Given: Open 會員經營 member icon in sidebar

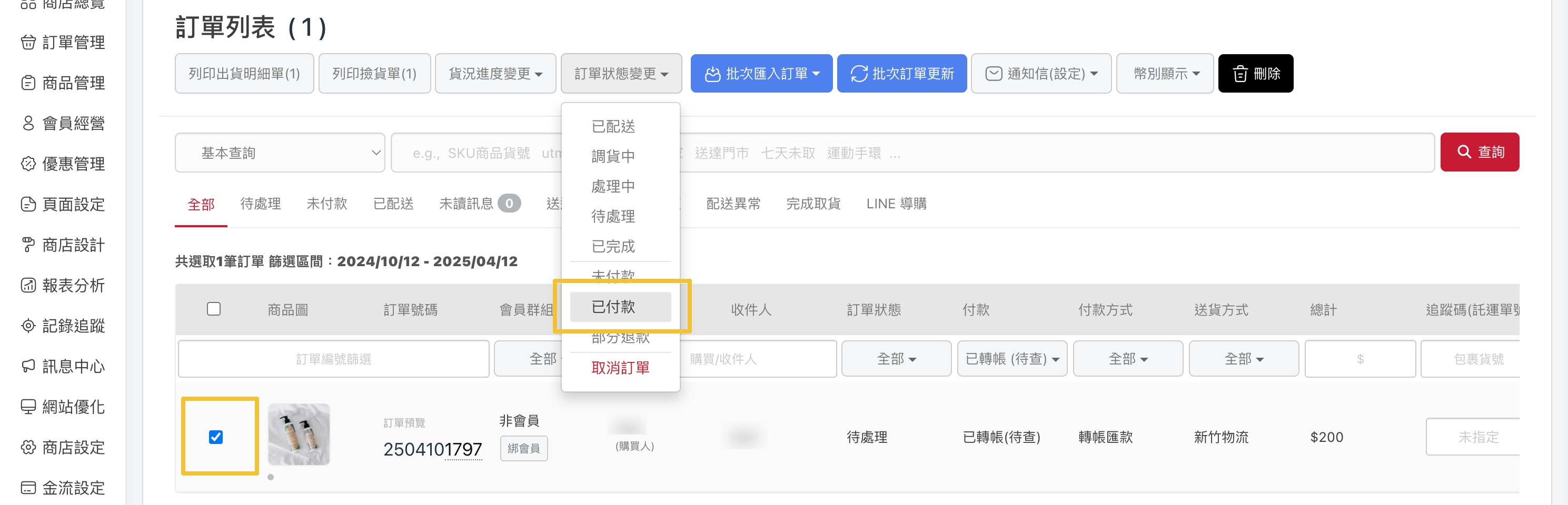Looking at the screenshot, I should (x=28, y=124).
